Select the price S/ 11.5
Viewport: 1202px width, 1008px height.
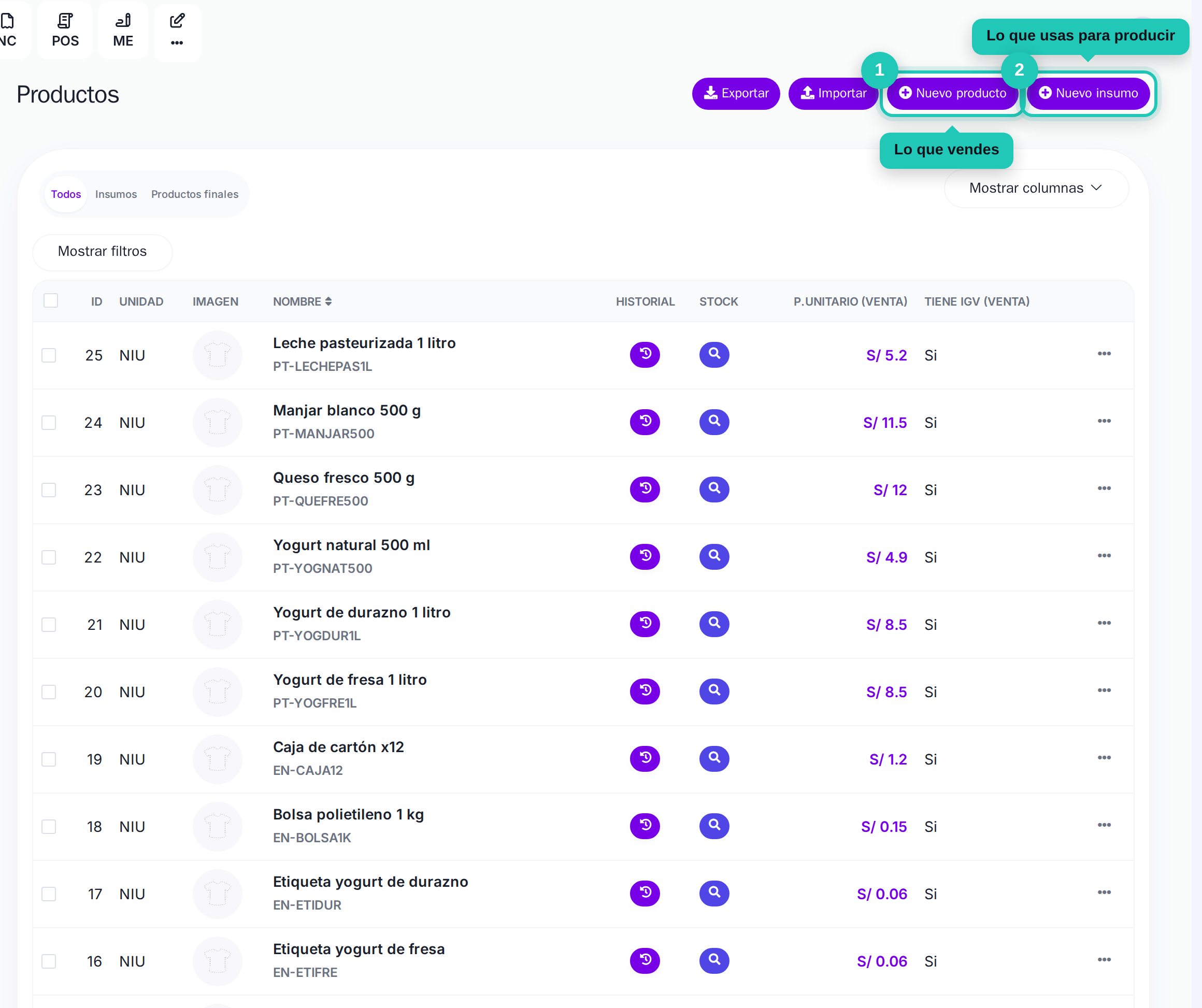[885, 423]
